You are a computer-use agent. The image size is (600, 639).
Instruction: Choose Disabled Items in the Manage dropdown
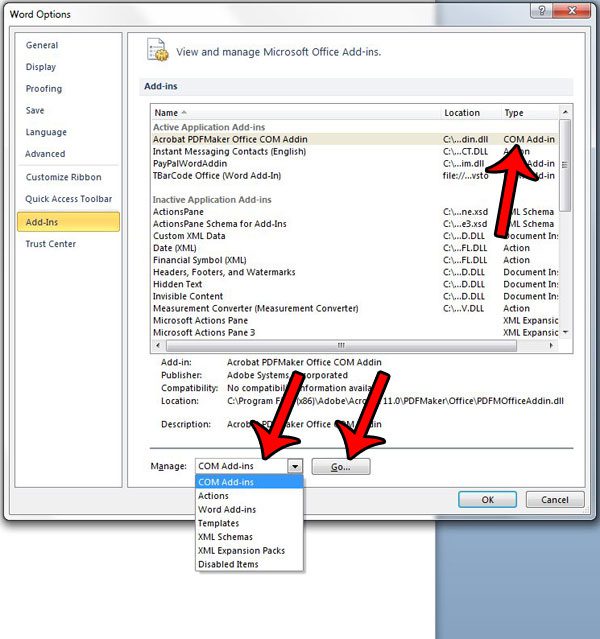click(x=249, y=564)
